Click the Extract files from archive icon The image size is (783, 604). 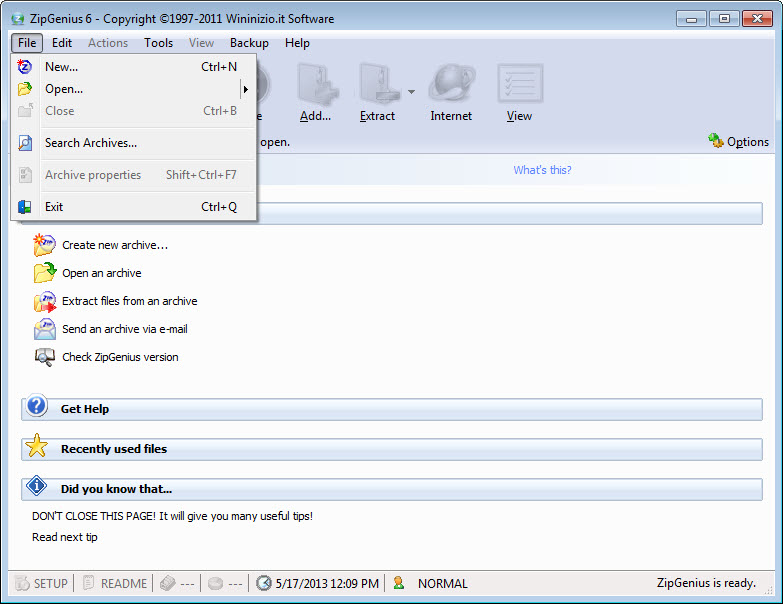point(44,302)
